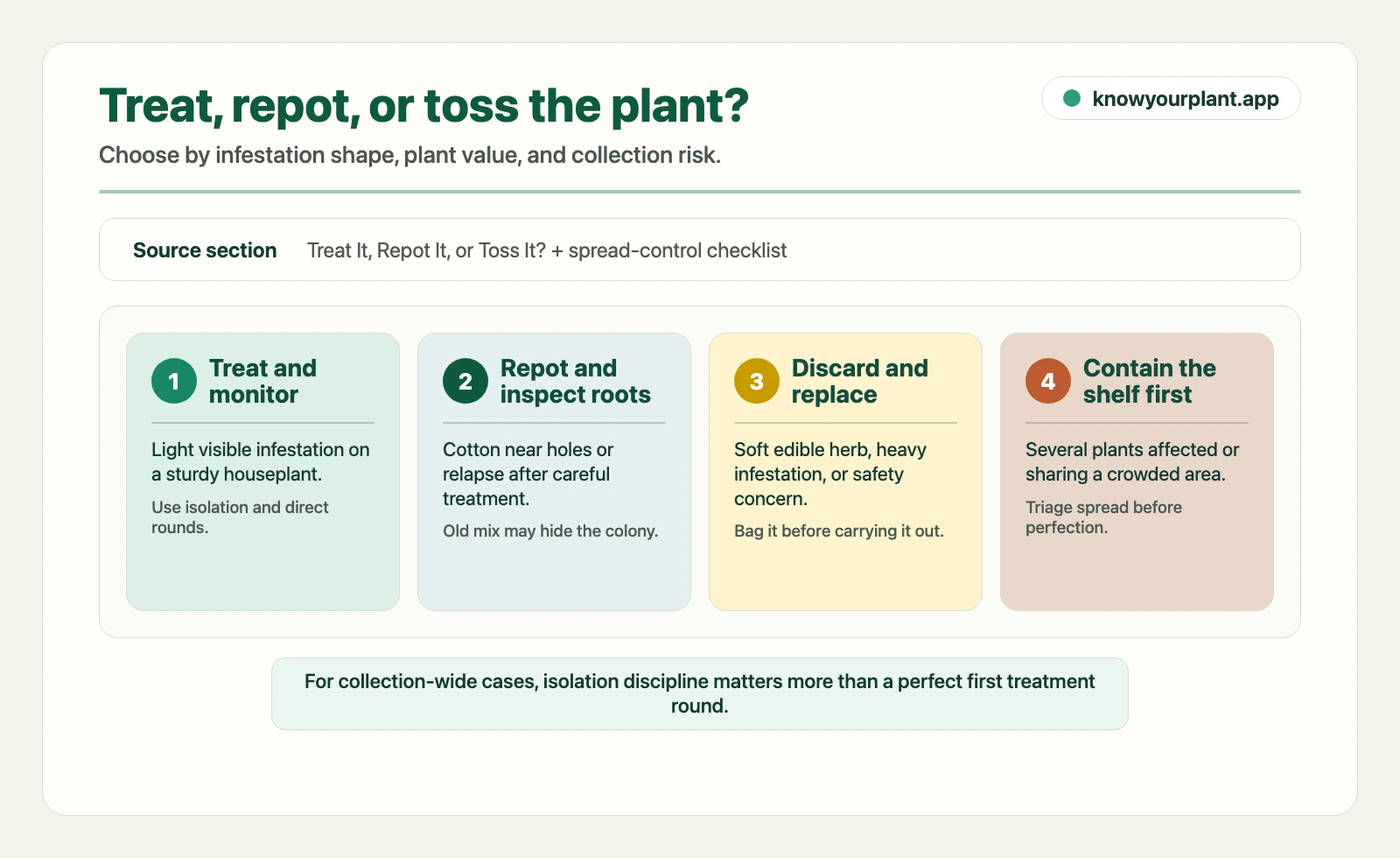Click 'Bag it before carrying it out.' note
The image size is (1400, 858).
[x=839, y=531]
